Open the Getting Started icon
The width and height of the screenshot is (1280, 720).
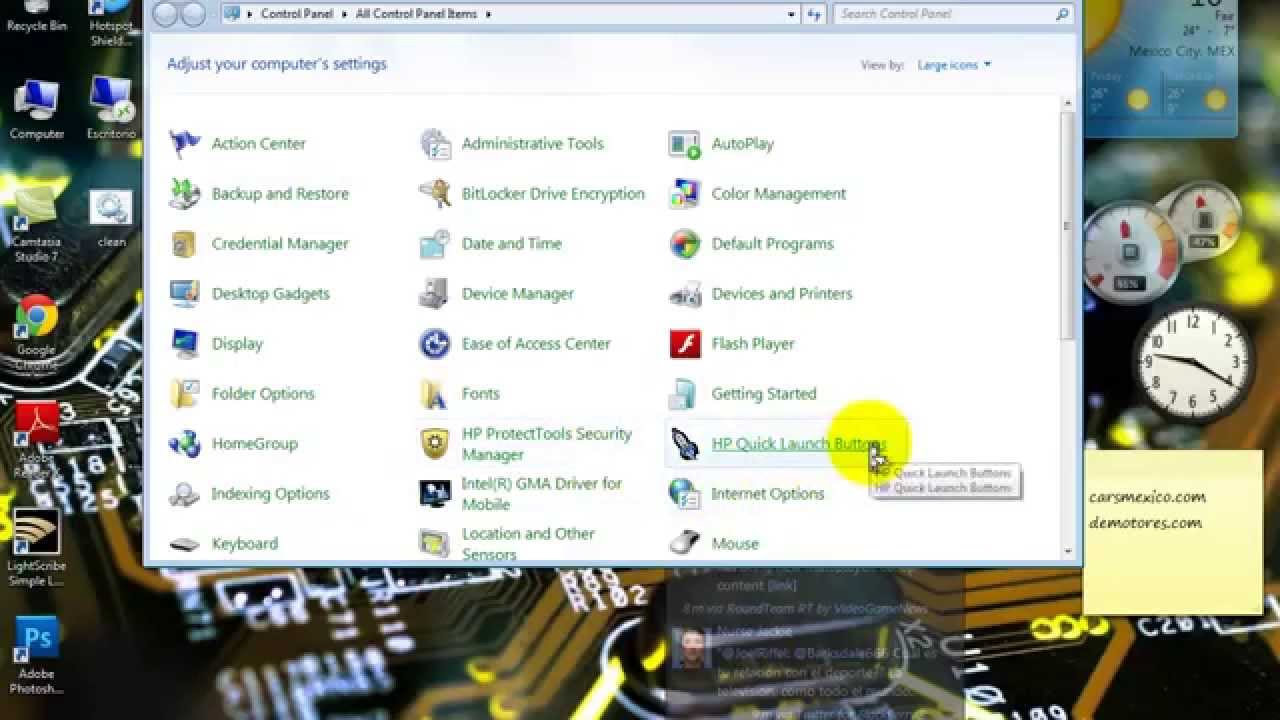pos(685,394)
